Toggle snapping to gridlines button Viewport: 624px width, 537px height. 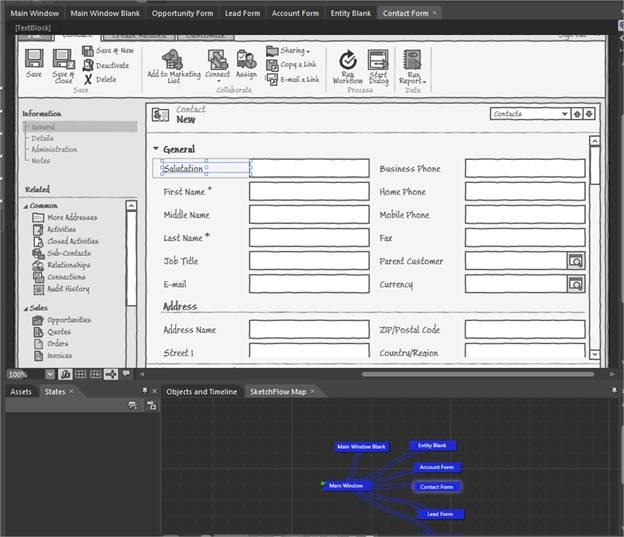point(96,374)
